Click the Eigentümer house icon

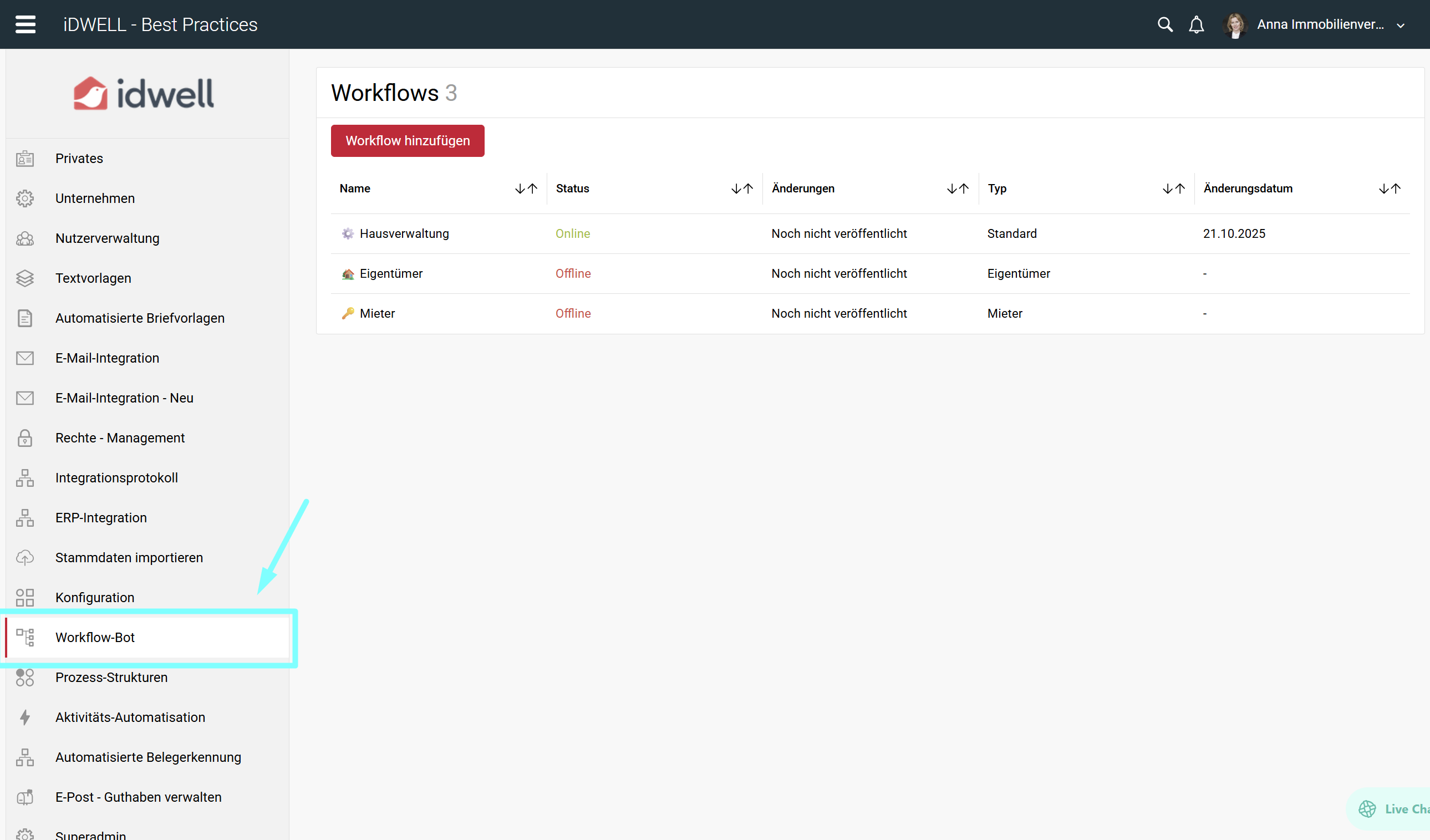[x=347, y=273]
